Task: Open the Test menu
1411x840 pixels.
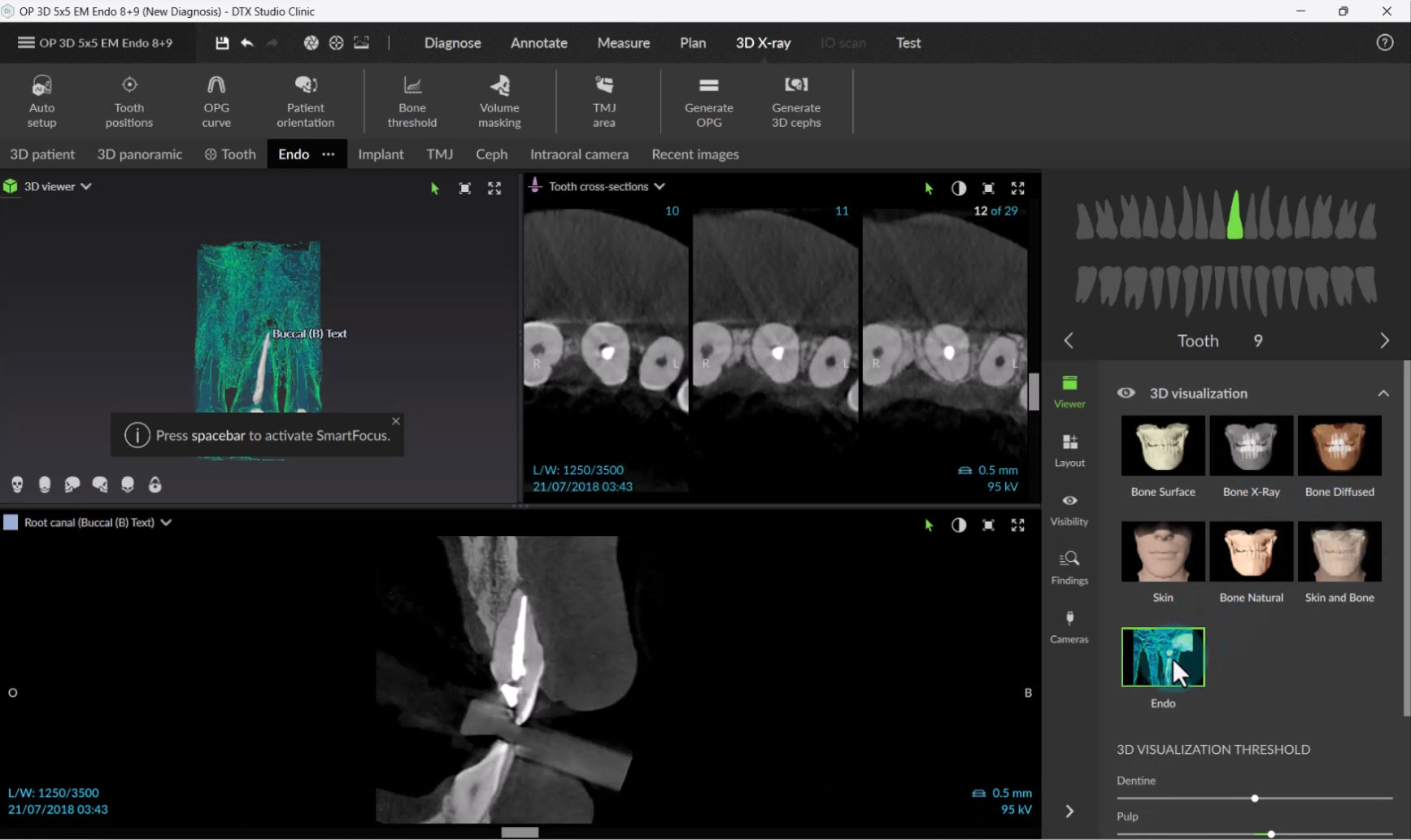Action: pos(908,42)
